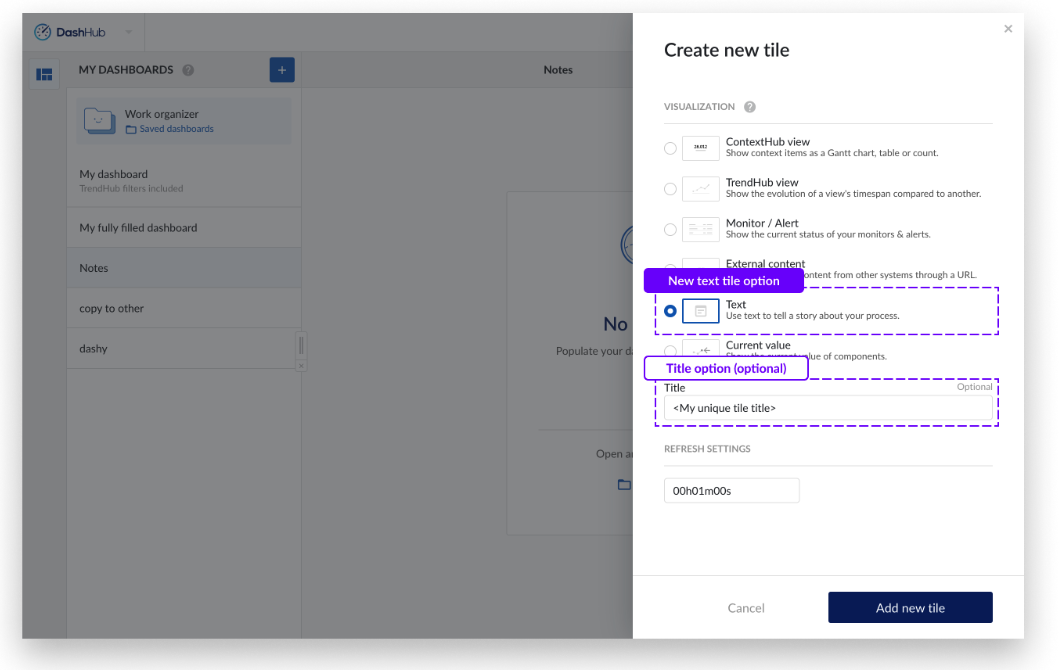The image size is (1059, 670).
Task: Open the DashHub app switcher dropdown arrow
Action: point(128,32)
